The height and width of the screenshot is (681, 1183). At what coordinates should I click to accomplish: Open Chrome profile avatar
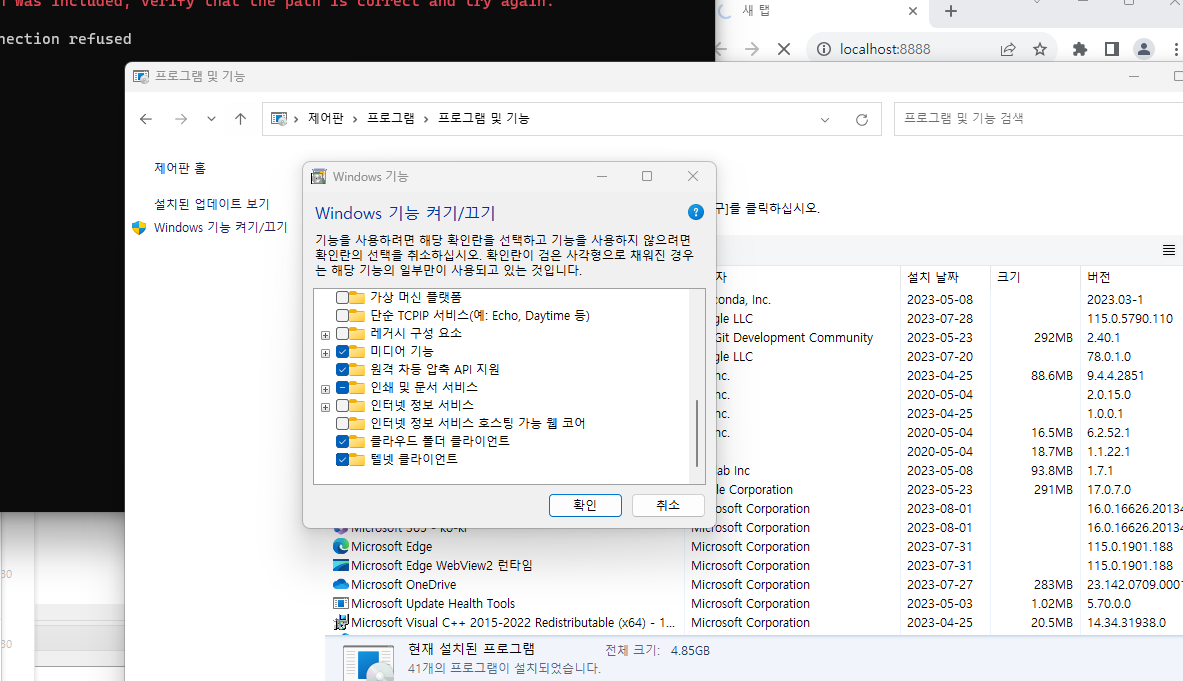click(1144, 49)
